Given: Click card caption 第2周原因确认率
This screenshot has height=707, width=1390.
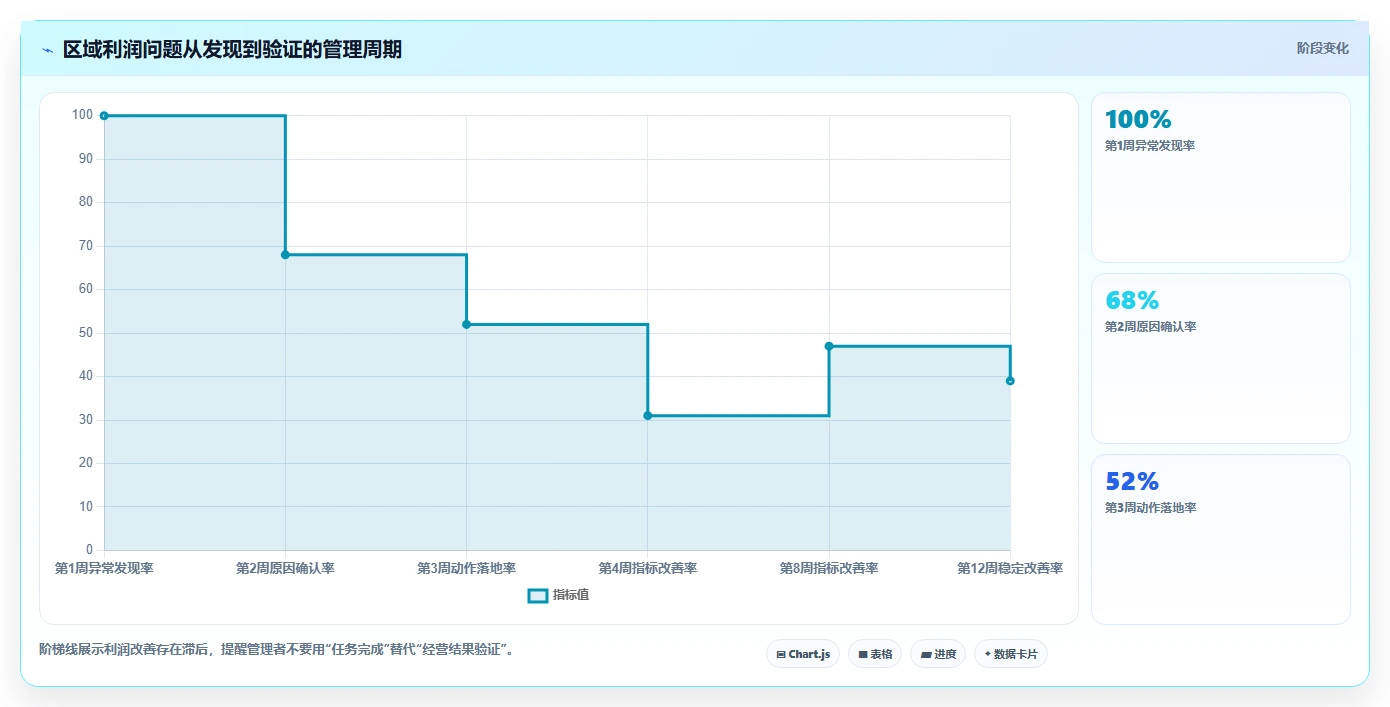Looking at the screenshot, I should (x=1150, y=327).
